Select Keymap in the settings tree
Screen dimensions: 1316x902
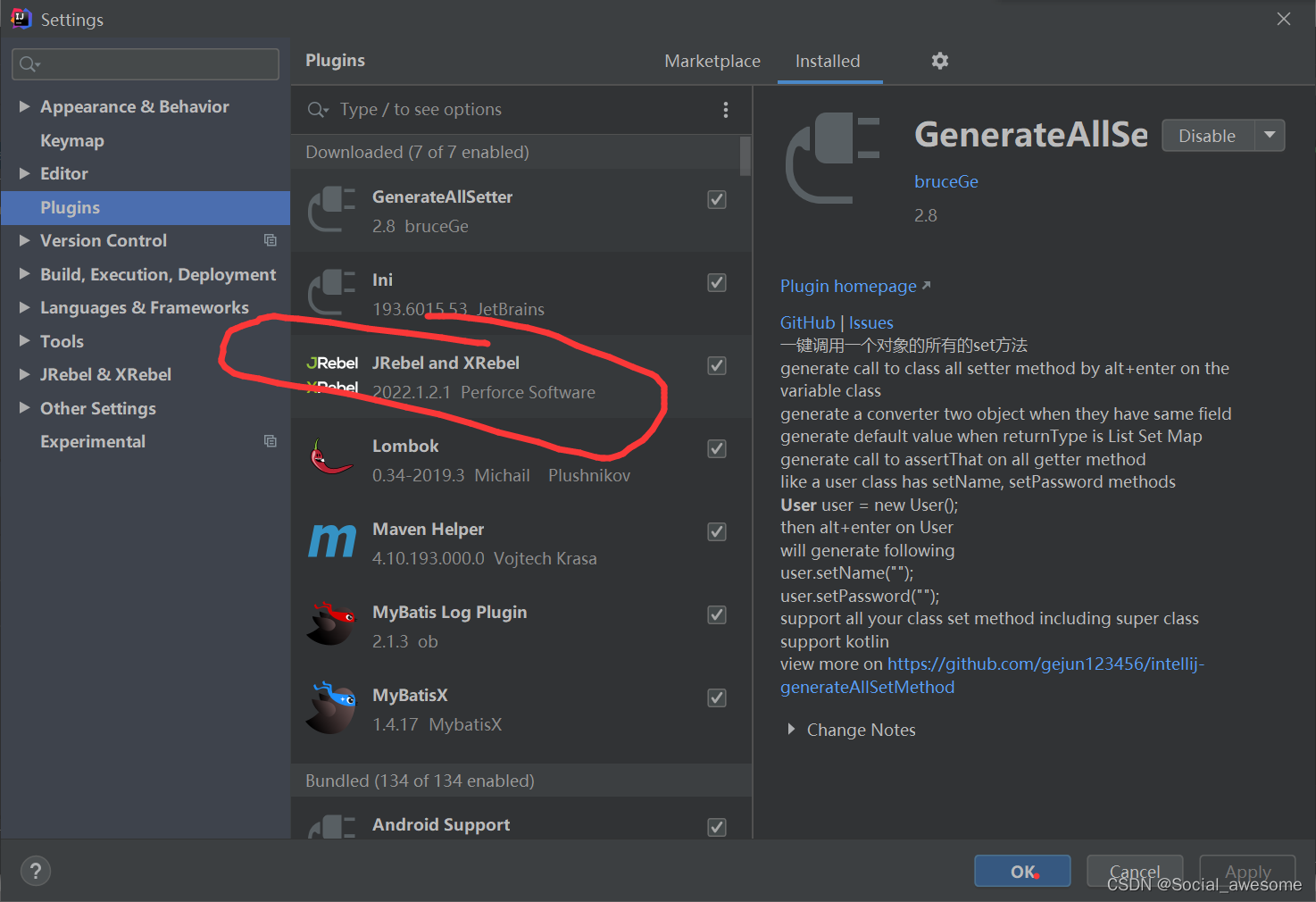coord(72,140)
